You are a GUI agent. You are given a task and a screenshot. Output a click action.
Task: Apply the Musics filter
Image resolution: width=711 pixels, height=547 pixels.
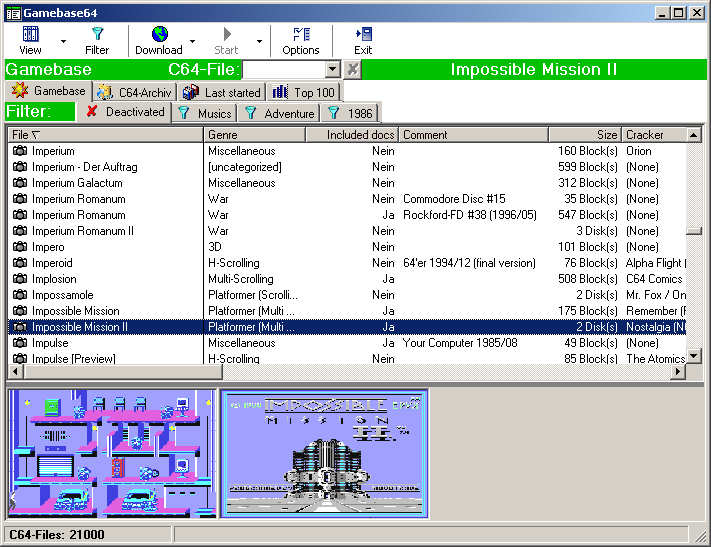point(205,113)
